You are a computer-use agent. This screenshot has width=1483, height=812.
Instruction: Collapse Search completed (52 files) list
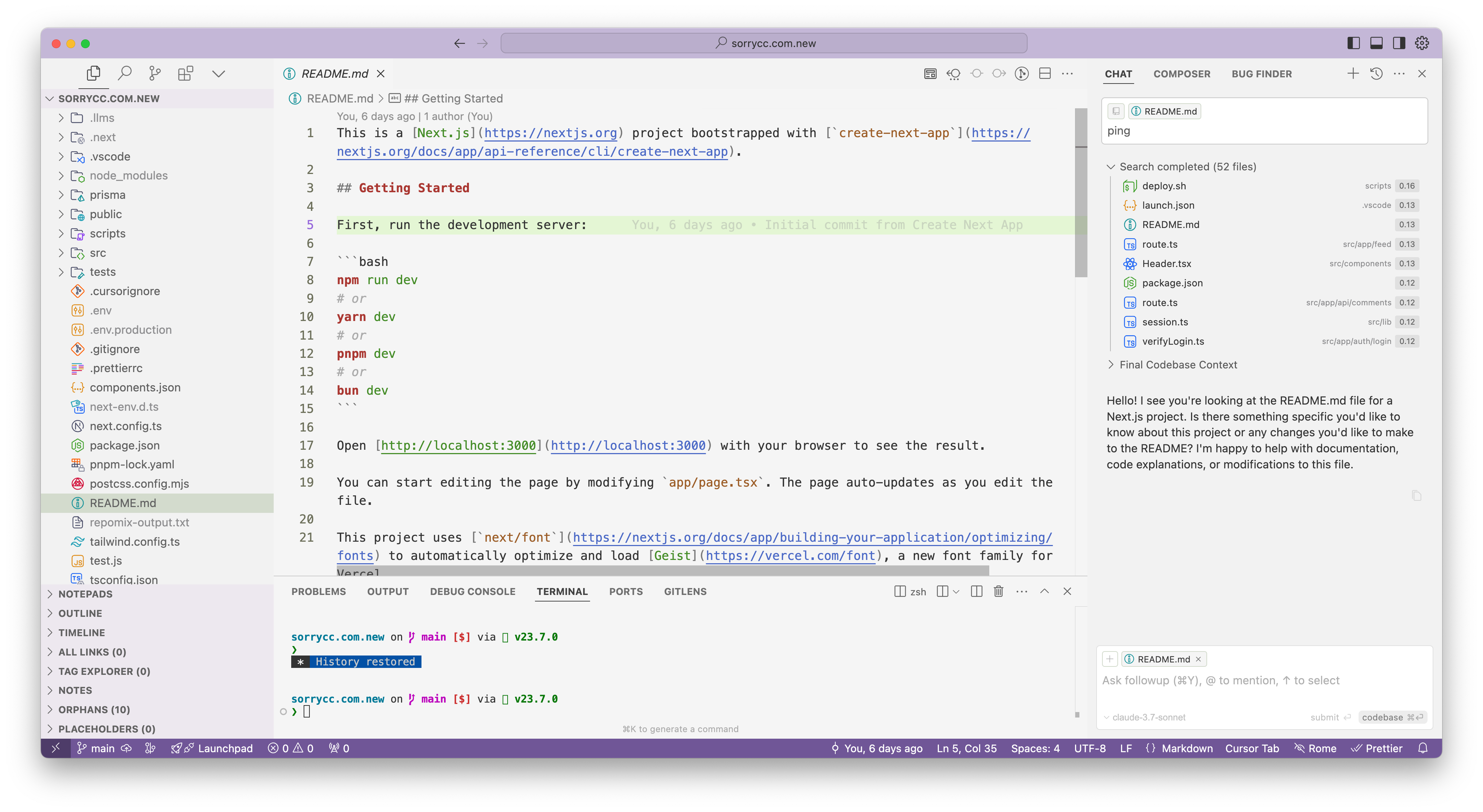pyautogui.click(x=1181, y=167)
